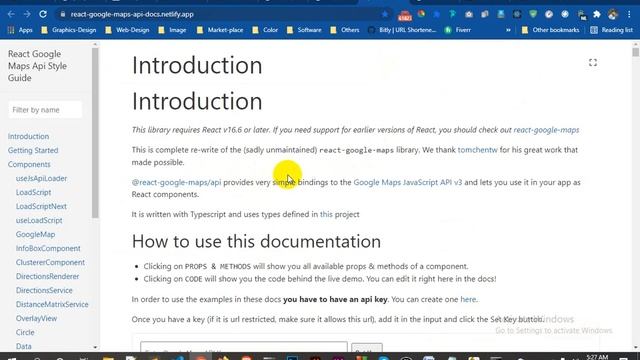This screenshot has width=640, height=360.
Task: Open the Other bookmarks folder
Action: click(550, 30)
